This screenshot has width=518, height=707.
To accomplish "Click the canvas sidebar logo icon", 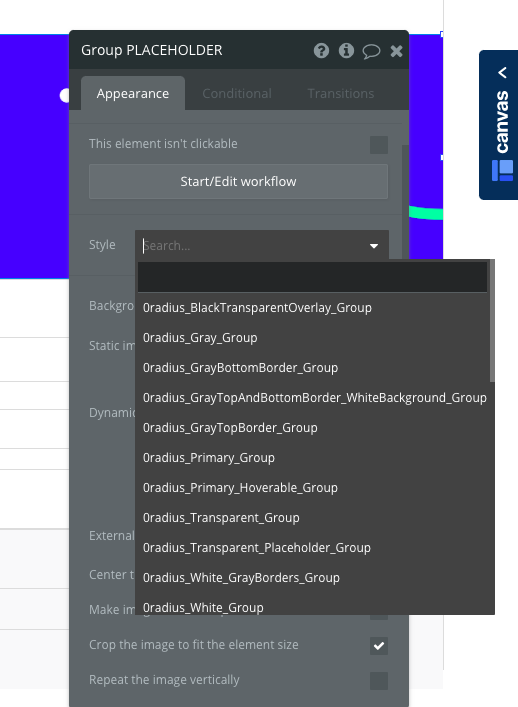I will click(502, 170).
